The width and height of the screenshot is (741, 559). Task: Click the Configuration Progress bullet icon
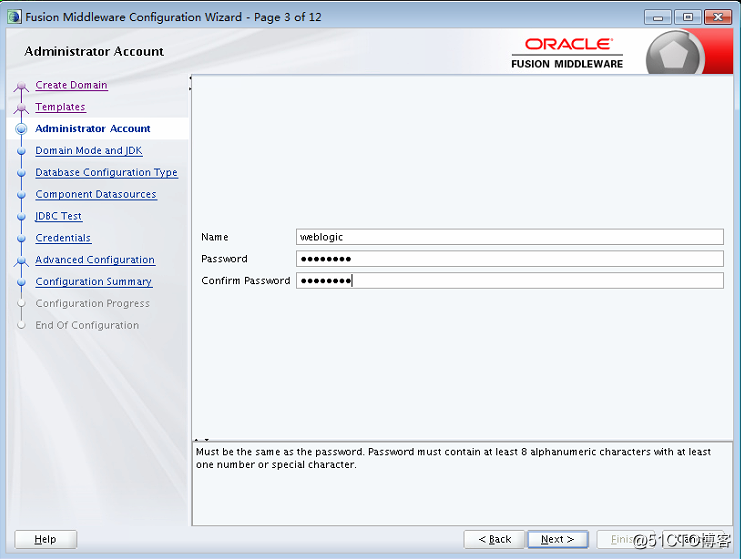click(x=21, y=303)
